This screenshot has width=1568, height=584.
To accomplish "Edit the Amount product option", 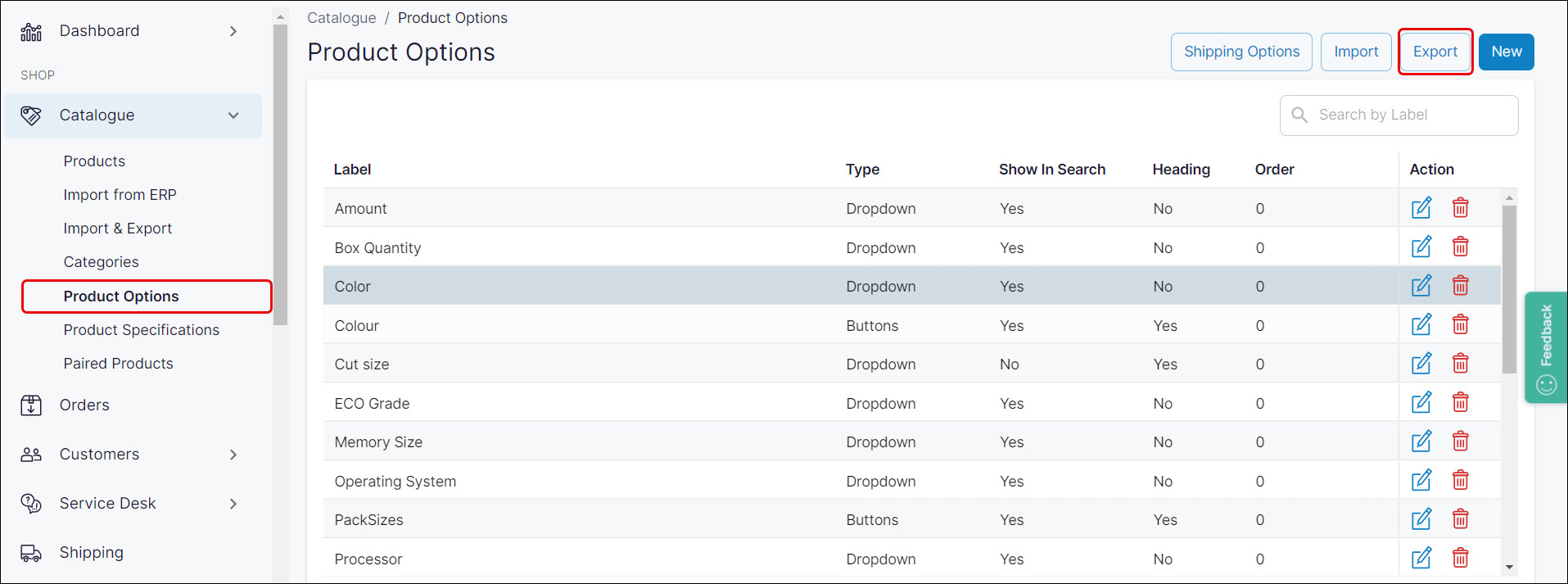I will coord(1421,208).
